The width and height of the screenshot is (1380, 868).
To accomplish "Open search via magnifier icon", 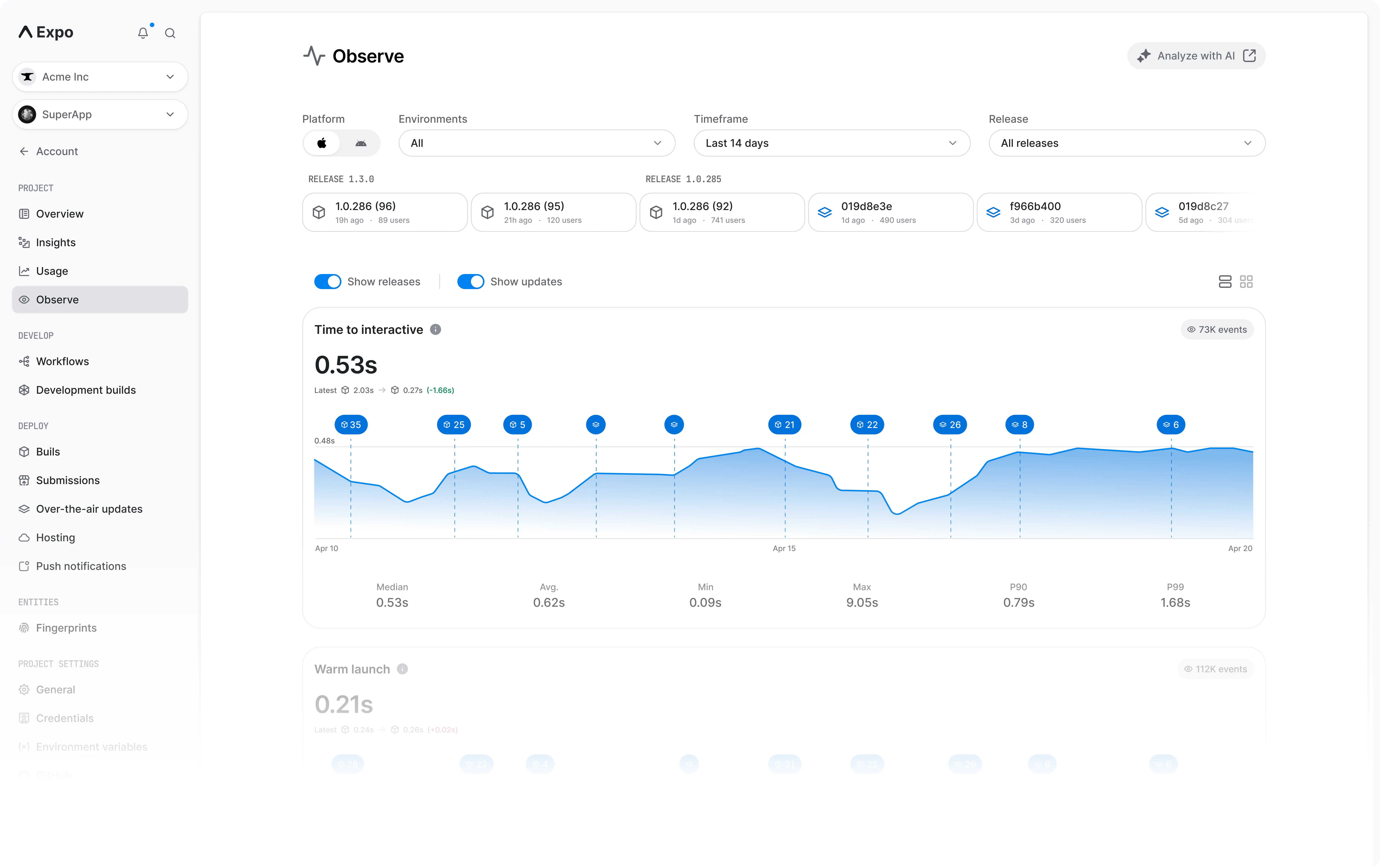I will point(170,33).
